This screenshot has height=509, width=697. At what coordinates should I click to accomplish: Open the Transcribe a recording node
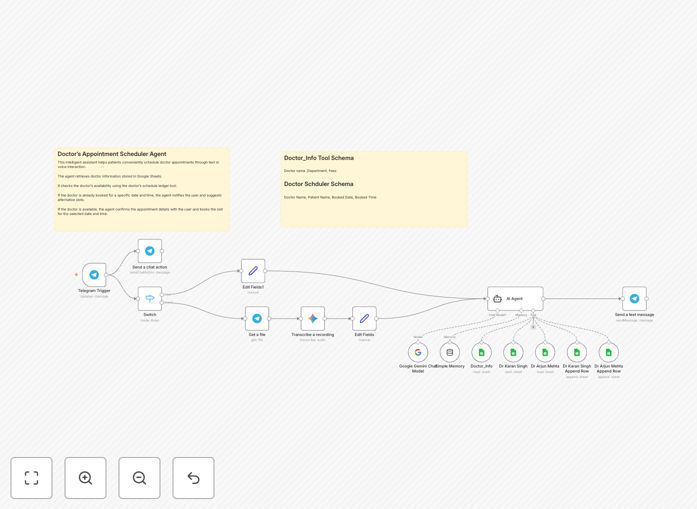(312, 318)
